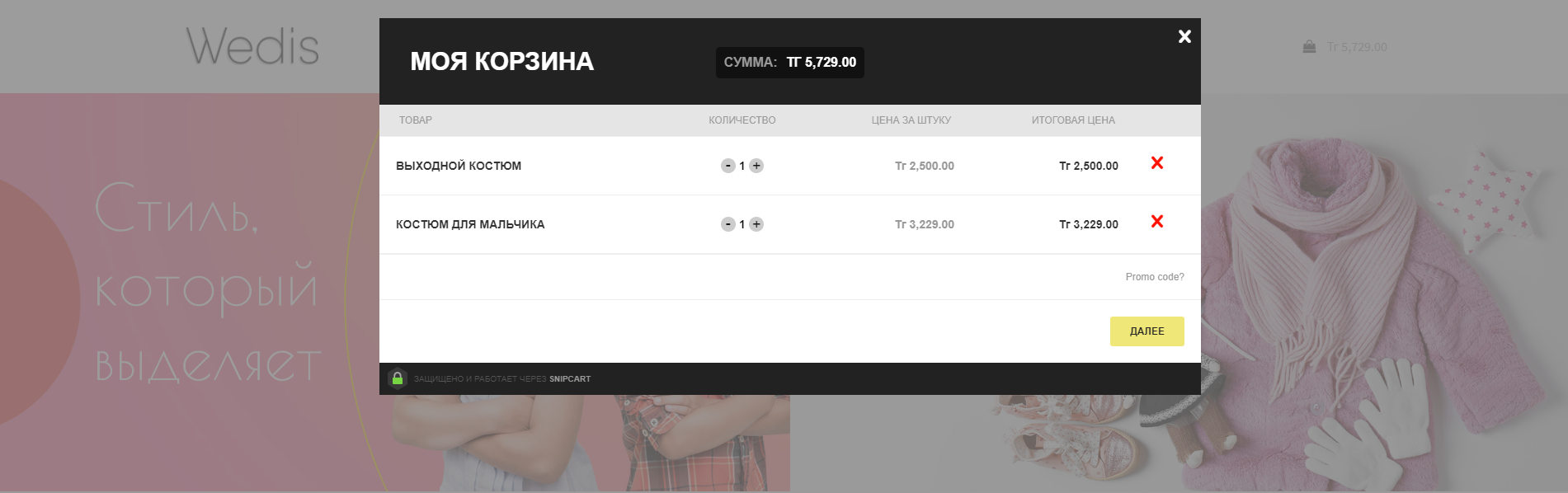Decrease quantity of Костюм для мальчика

click(x=727, y=224)
